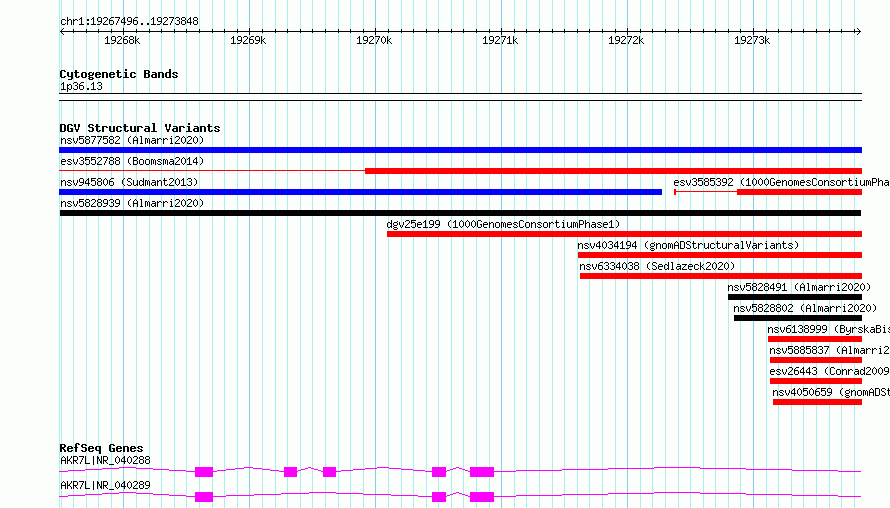Image resolution: width=890 pixels, height=508 pixels.
Task: Select the red dgv25e199 variant bar
Action: tap(624, 234)
